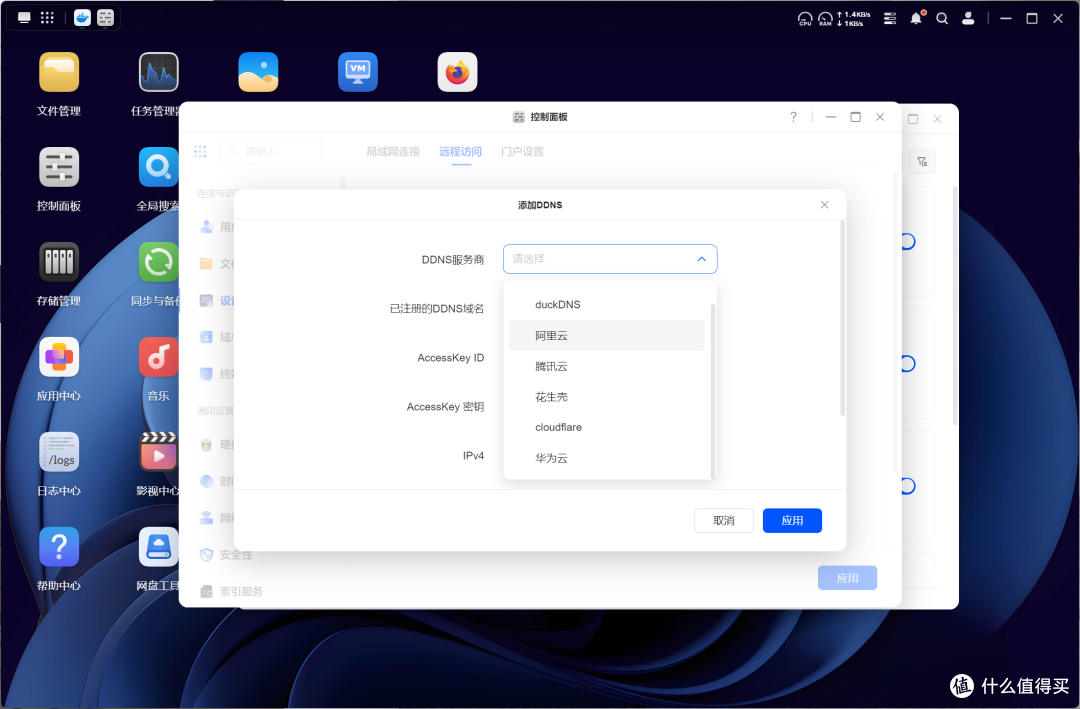
Task: Switch to the control panel taskbar app
Action: (x=105, y=18)
